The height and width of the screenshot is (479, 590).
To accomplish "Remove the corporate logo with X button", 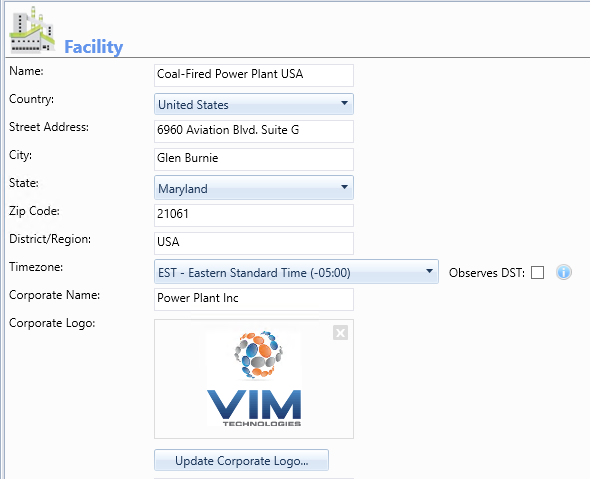I will click(x=340, y=333).
